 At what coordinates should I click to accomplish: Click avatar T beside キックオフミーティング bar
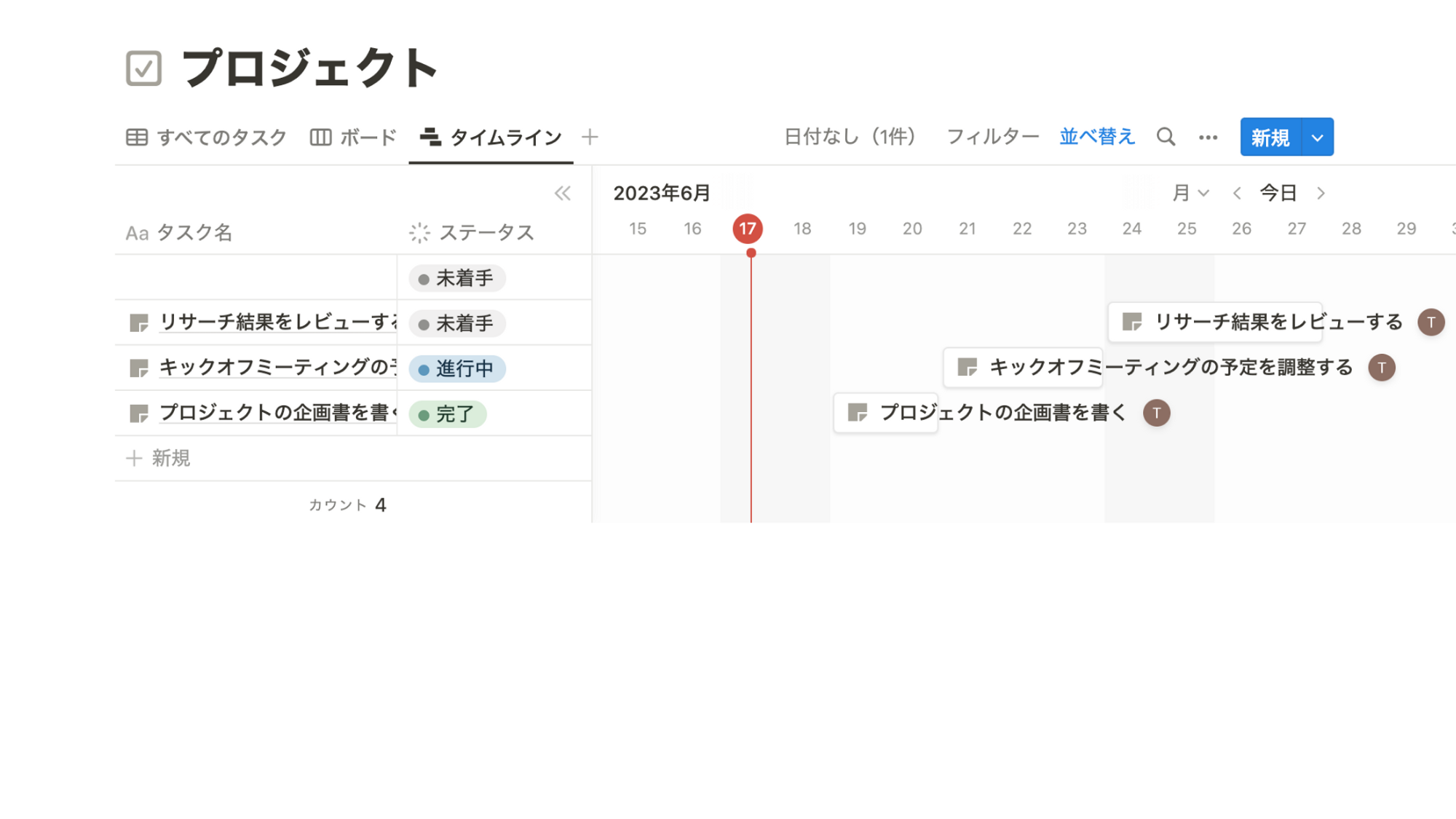click(x=1381, y=368)
